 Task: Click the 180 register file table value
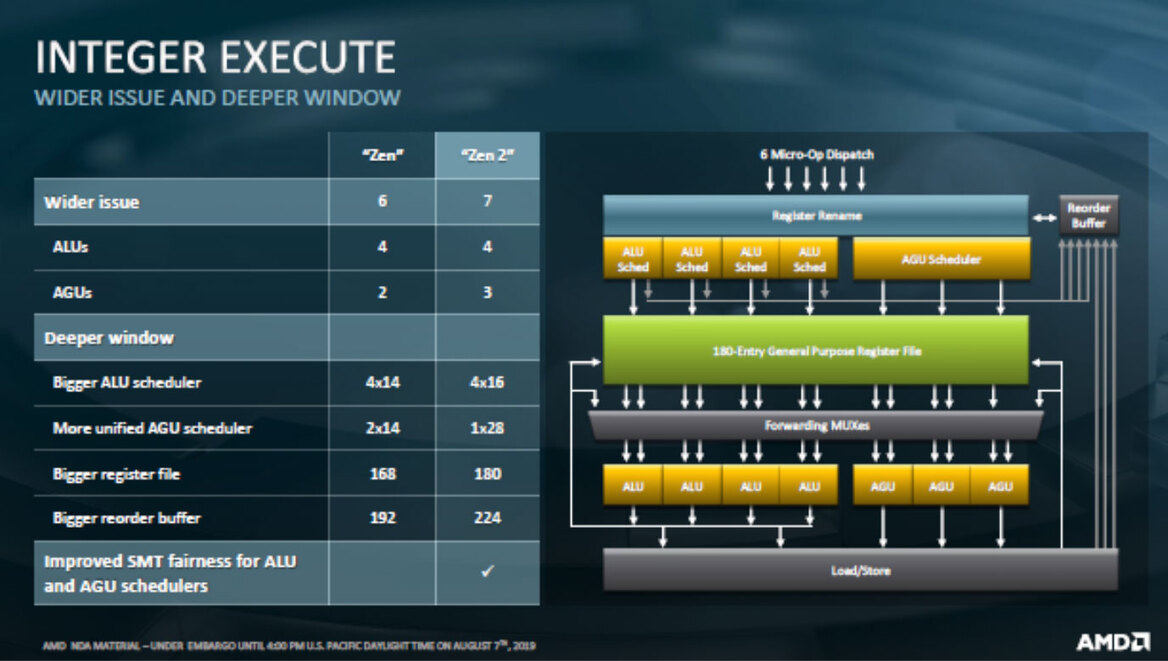tap(487, 473)
